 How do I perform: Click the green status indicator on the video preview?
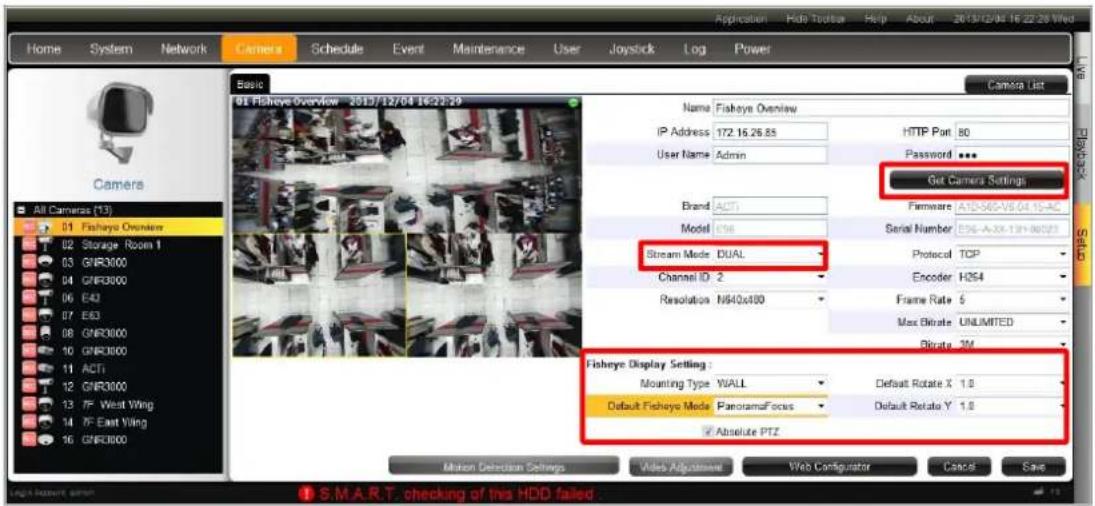(573, 103)
